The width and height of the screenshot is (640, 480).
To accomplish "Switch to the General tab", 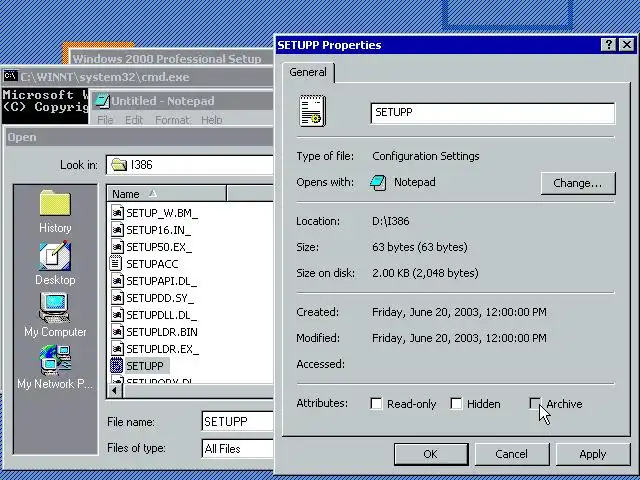I will point(308,72).
